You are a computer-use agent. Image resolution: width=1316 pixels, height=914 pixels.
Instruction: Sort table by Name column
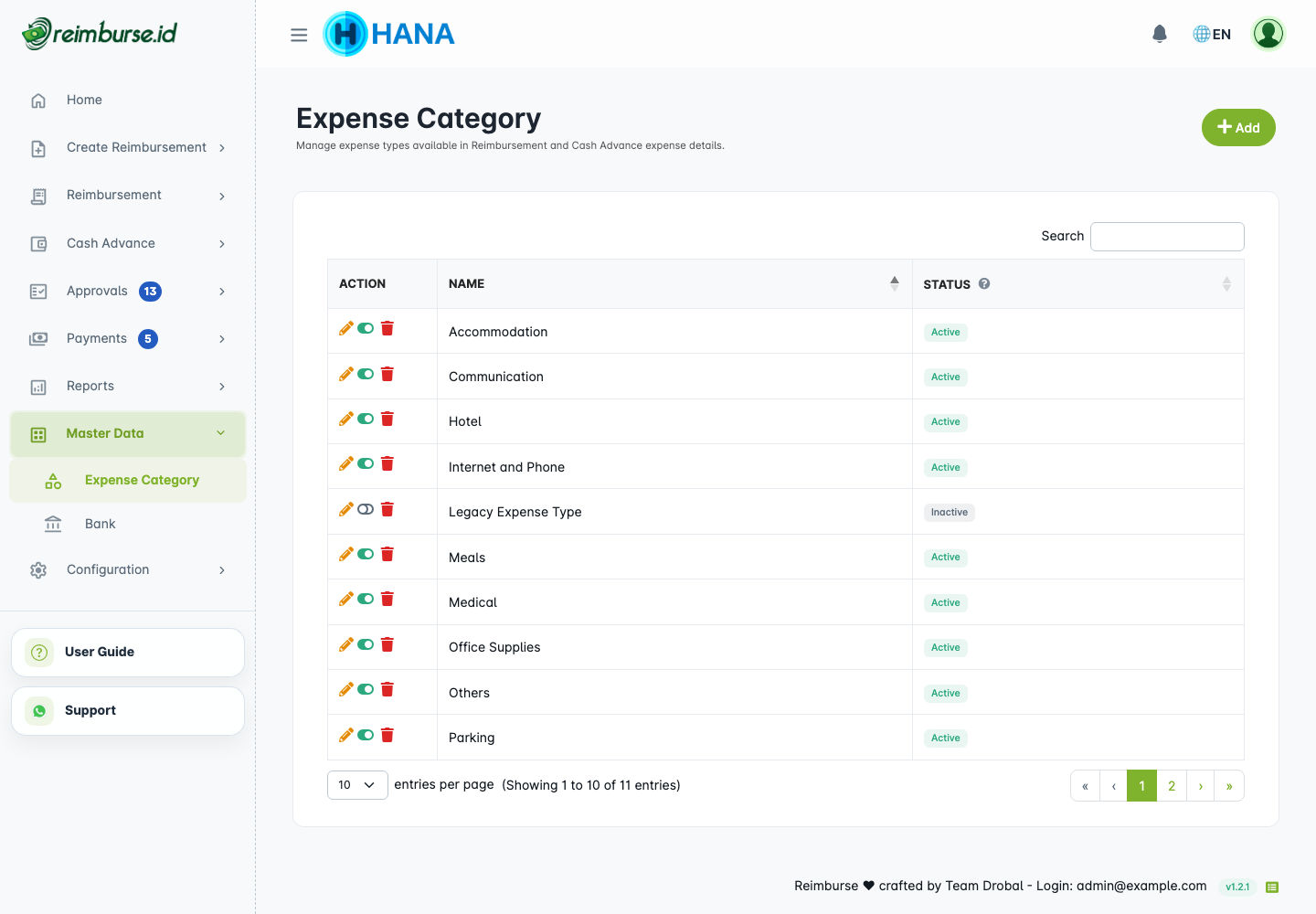coord(674,284)
